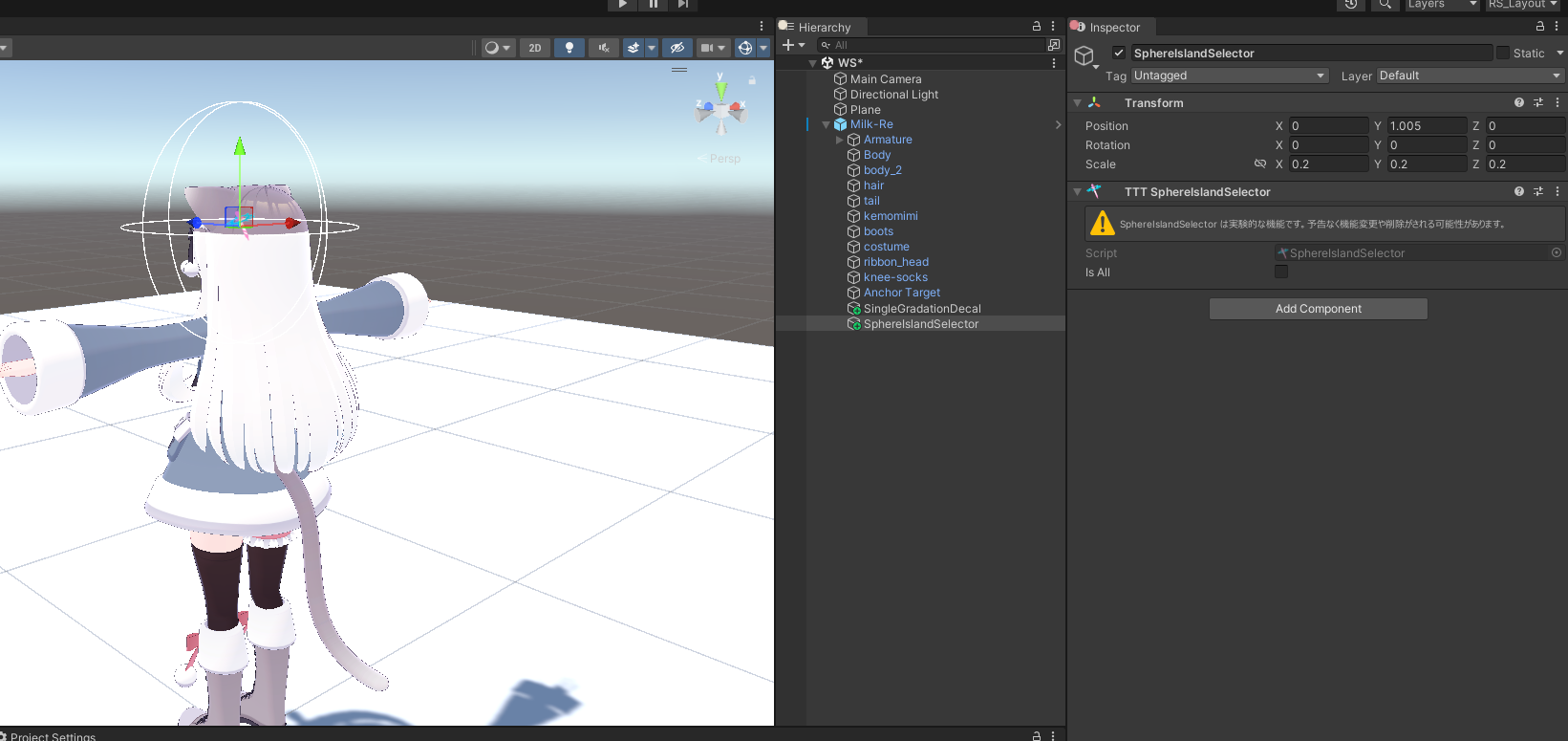Toggle the hidden objects visibility eye icon
The image size is (1568, 741).
[x=677, y=48]
